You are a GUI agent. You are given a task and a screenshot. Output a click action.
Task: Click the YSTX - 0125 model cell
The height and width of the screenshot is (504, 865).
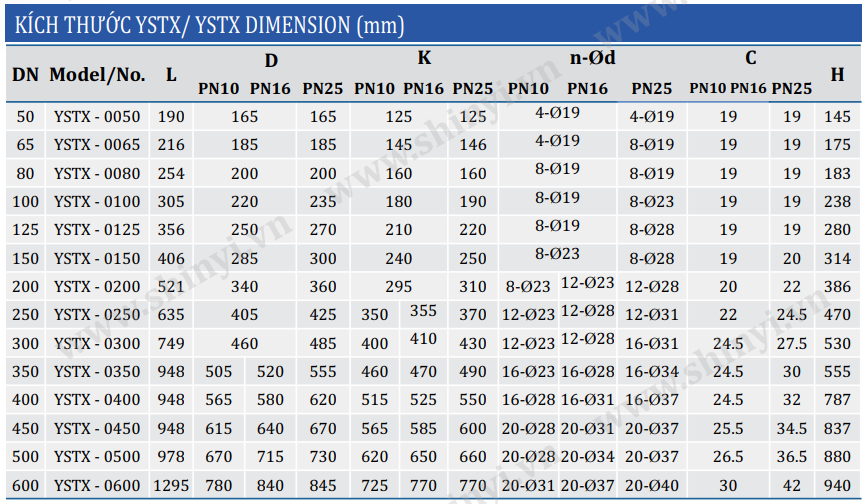coord(97,230)
